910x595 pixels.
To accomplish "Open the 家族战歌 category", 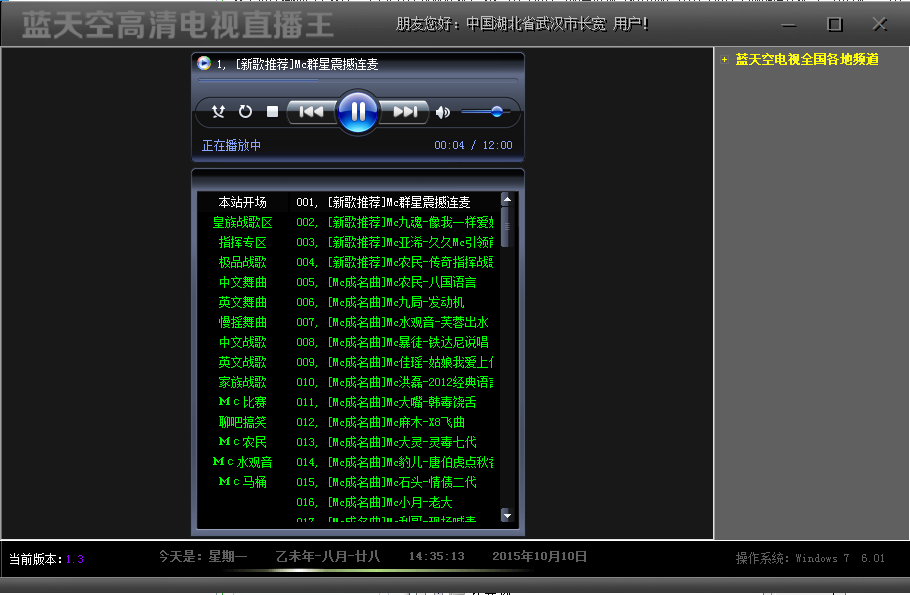I will point(243,382).
